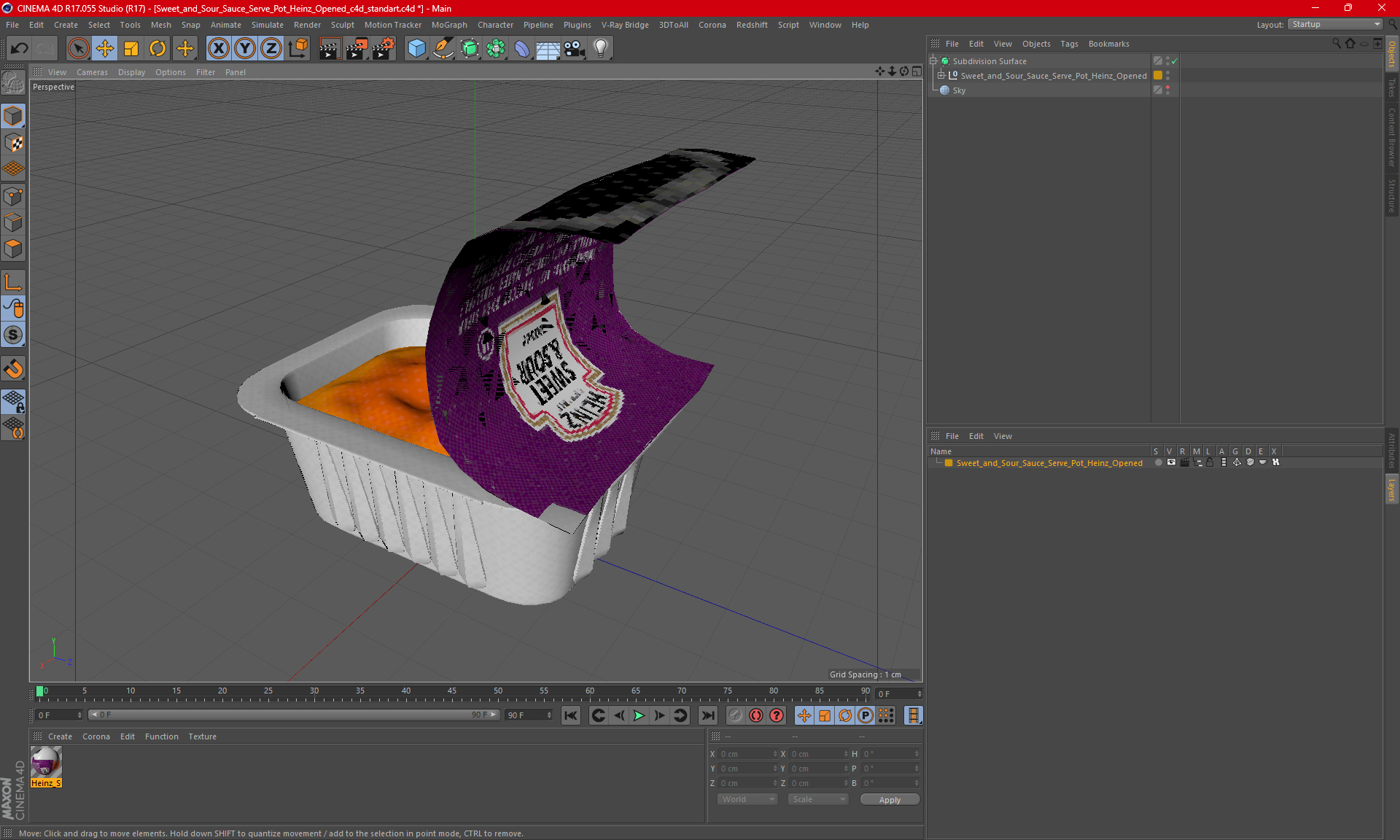The height and width of the screenshot is (840, 1400).
Task: Click the Make Editable icon
Action: [x=13, y=84]
